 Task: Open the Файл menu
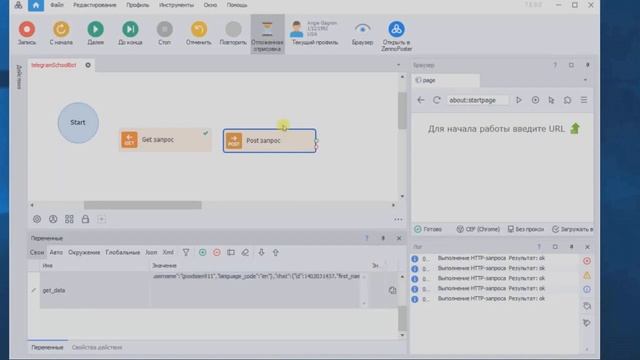point(57,5)
